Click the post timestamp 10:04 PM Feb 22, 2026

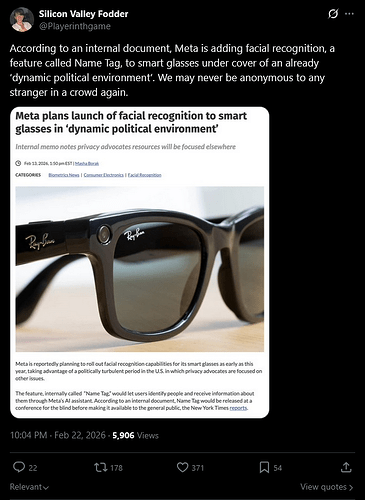click(58, 435)
